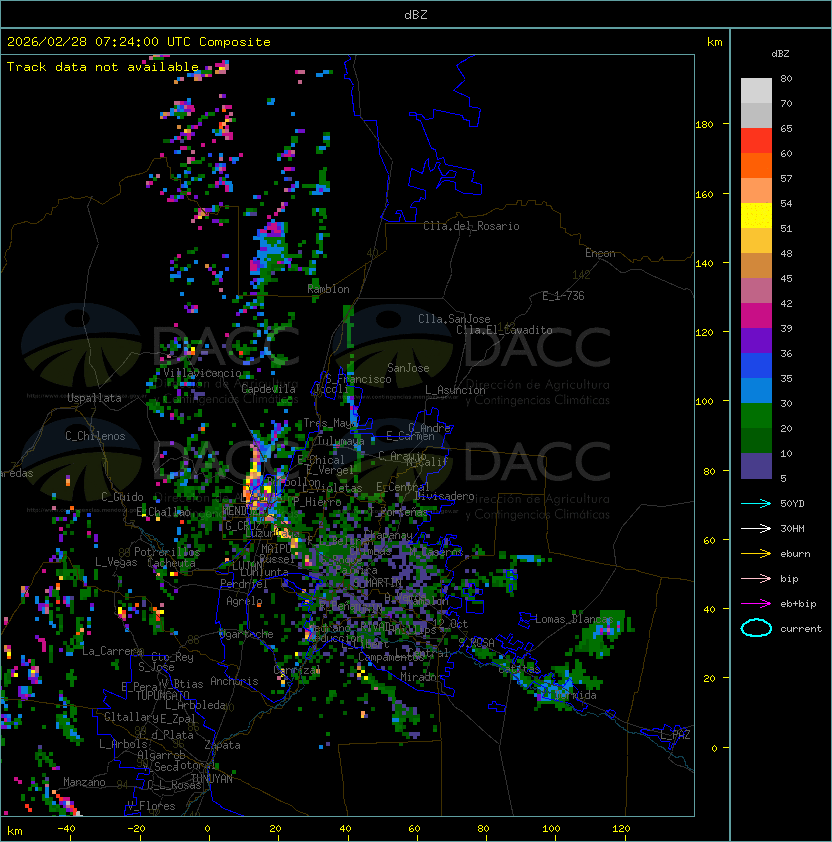The height and width of the screenshot is (842, 832).
Task: Click the 'eburn' legend label
Action: pyautogui.click(x=795, y=554)
